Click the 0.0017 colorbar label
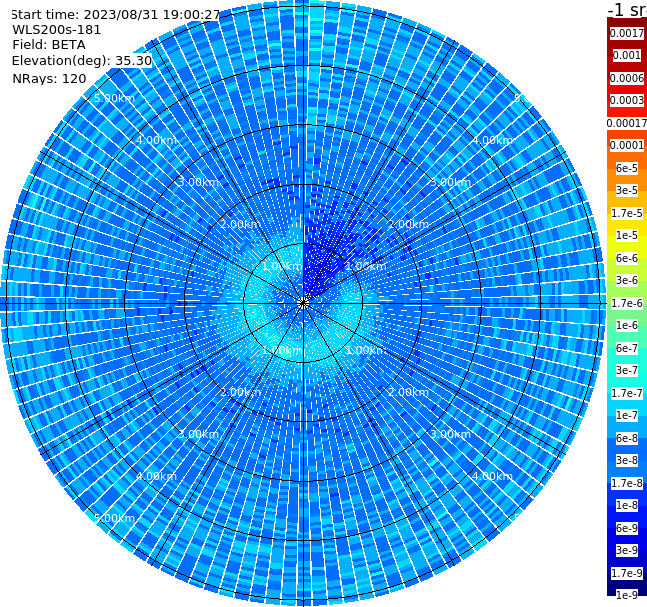This screenshot has height=607, width=647. [626, 33]
